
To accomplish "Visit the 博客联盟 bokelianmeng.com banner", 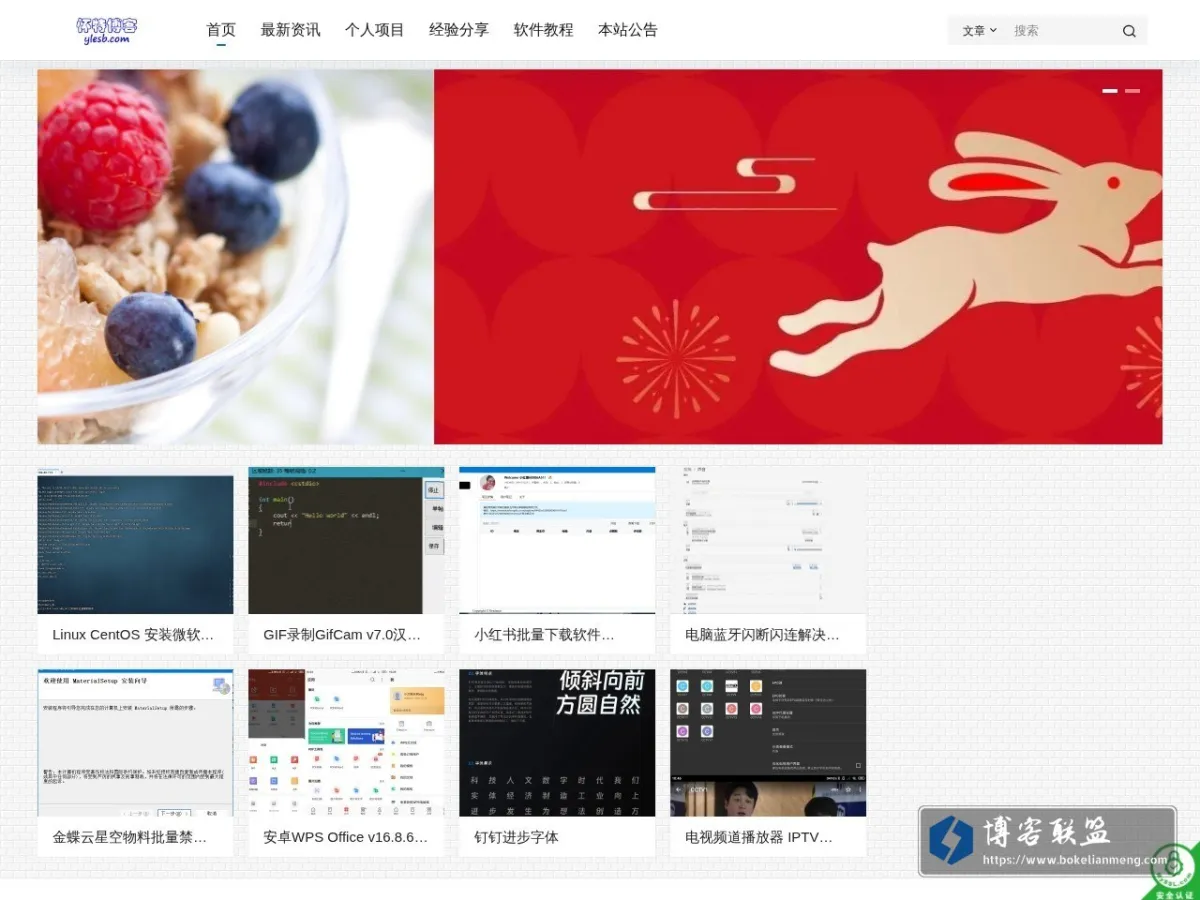I will coord(1047,841).
